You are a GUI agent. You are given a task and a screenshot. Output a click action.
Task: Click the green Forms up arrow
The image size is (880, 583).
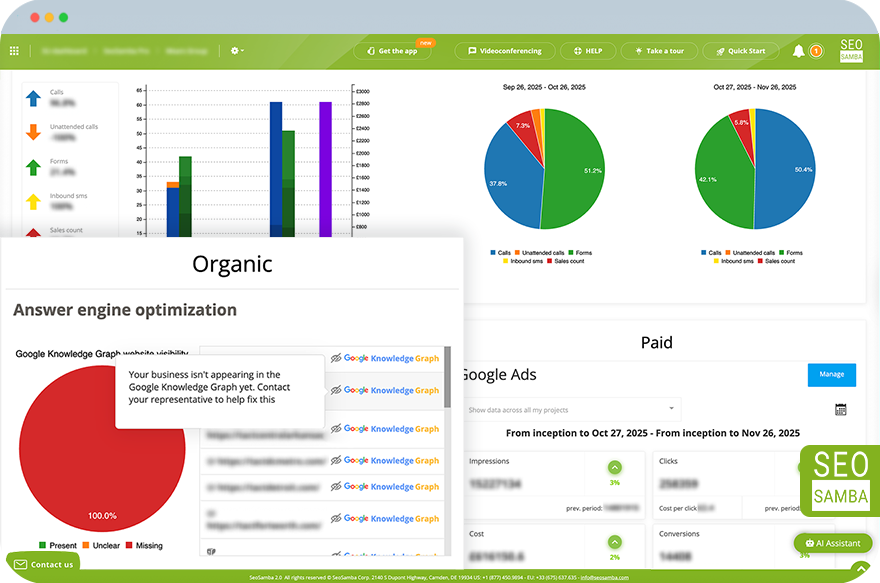[33, 167]
